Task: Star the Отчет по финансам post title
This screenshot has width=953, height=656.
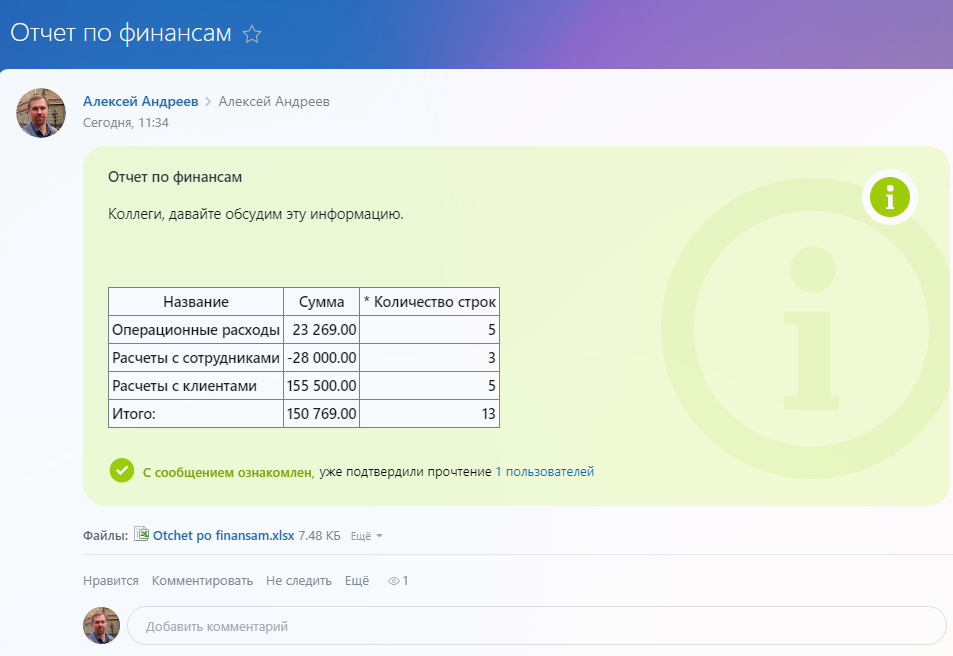Action: pyautogui.click(x=252, y=35)
